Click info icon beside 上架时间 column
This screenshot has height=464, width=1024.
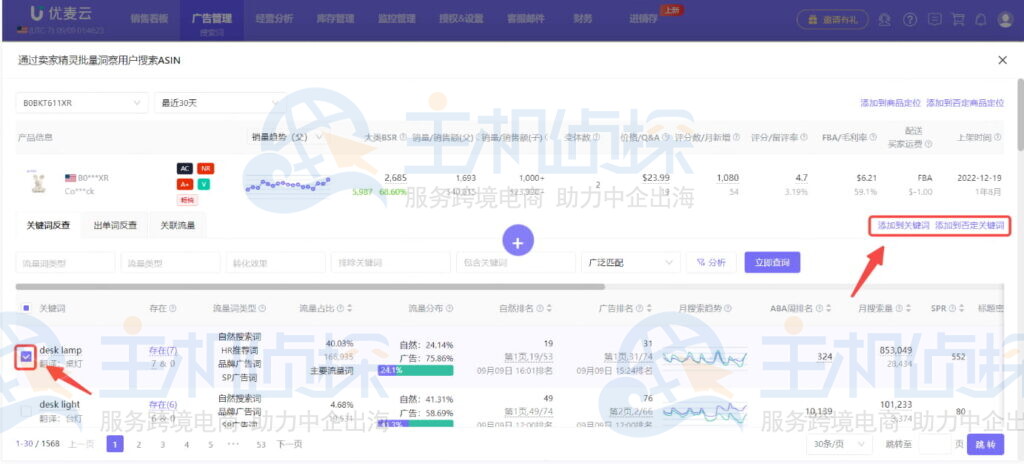click(x=997, y=137)
